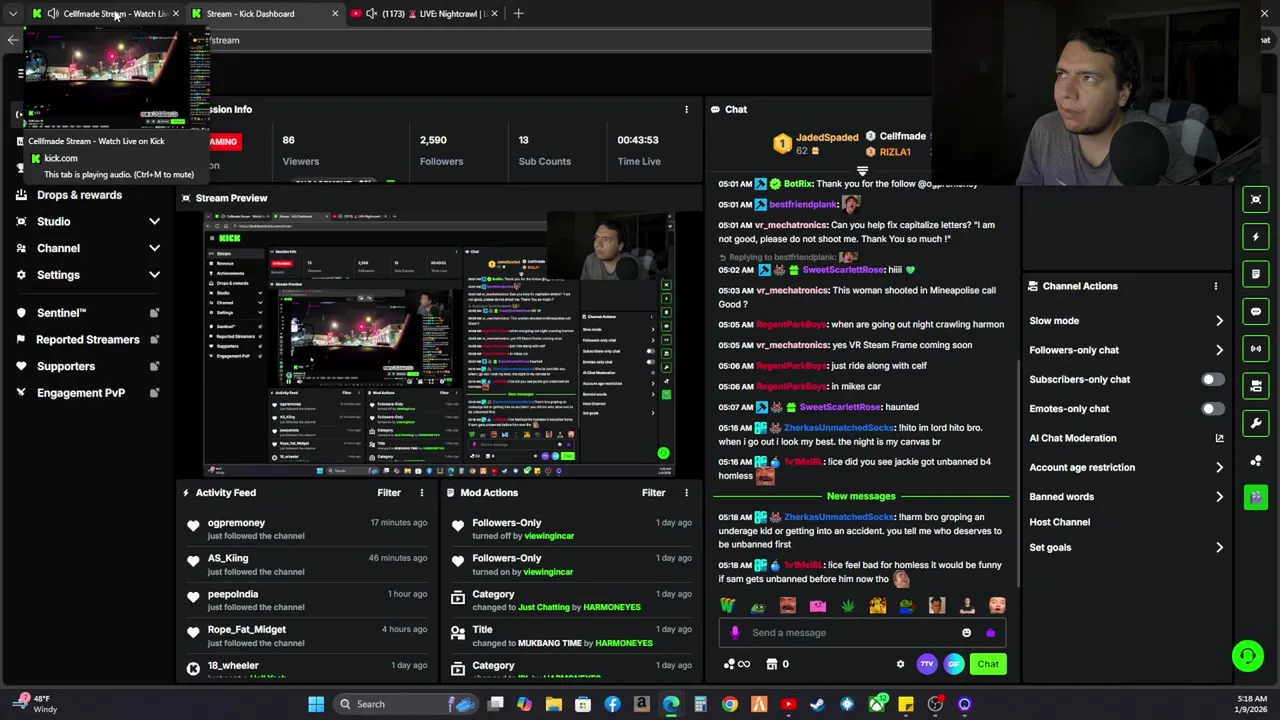The height and width of the screenshot is (720, 1280).
Task: Open the browser tab list dropdown arrow
Action: pyautogui.click(x=13, y=13)
